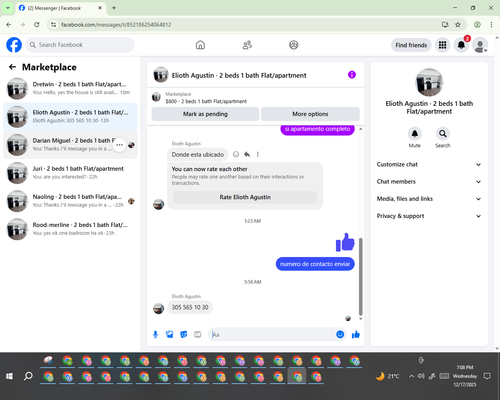This screenshot has height=400, width=500.
Task: Open Dretwin conversation in list
Action: tap(70, 89)
